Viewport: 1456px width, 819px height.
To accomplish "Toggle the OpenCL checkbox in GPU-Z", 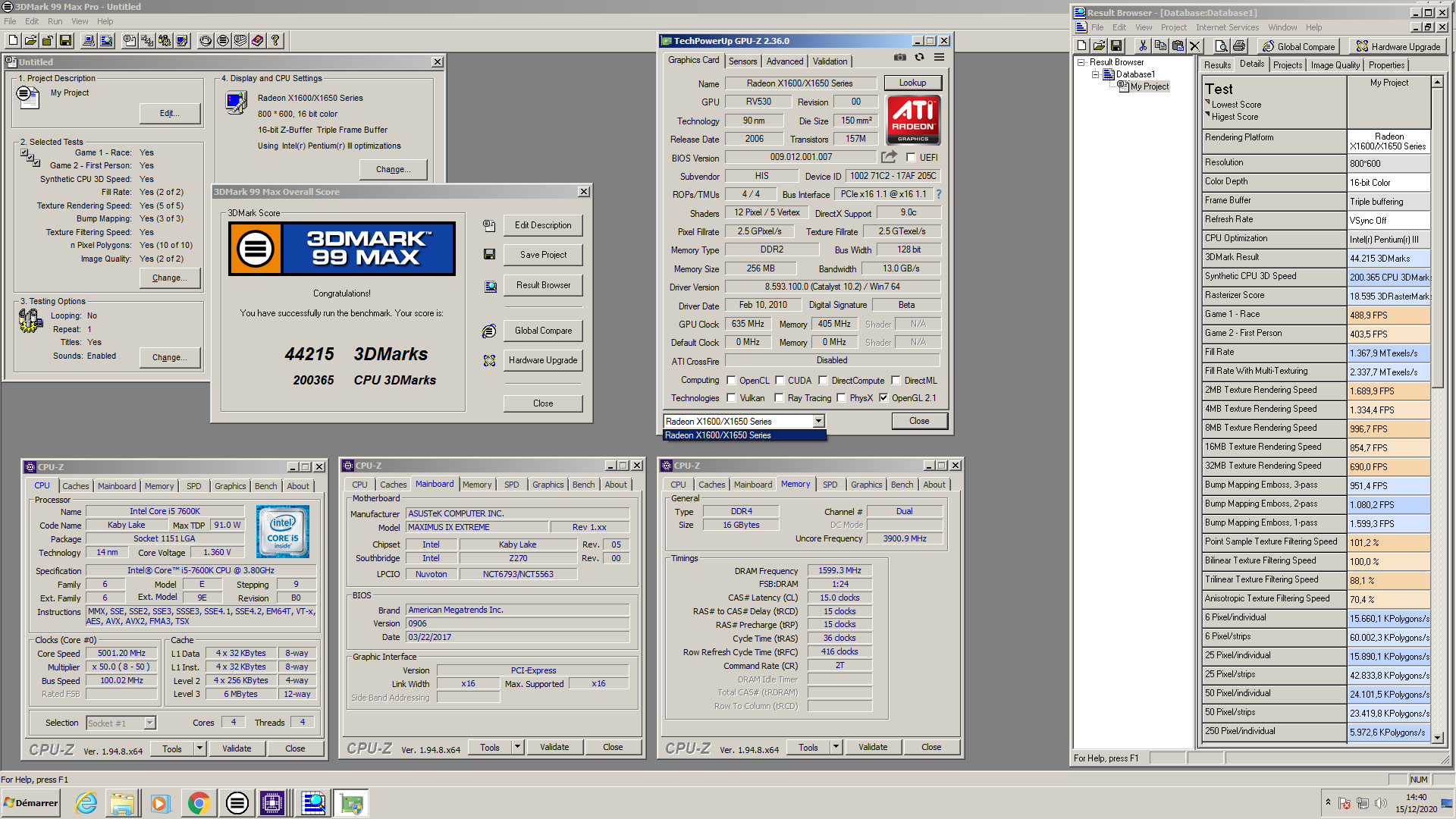I will (x=731, y=381).
